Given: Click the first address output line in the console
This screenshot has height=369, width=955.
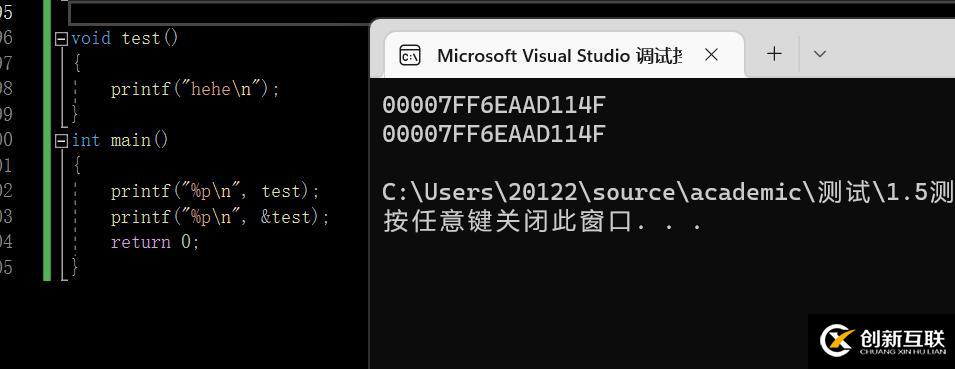Looking at the screenshot, I should (x=494, y=105).
